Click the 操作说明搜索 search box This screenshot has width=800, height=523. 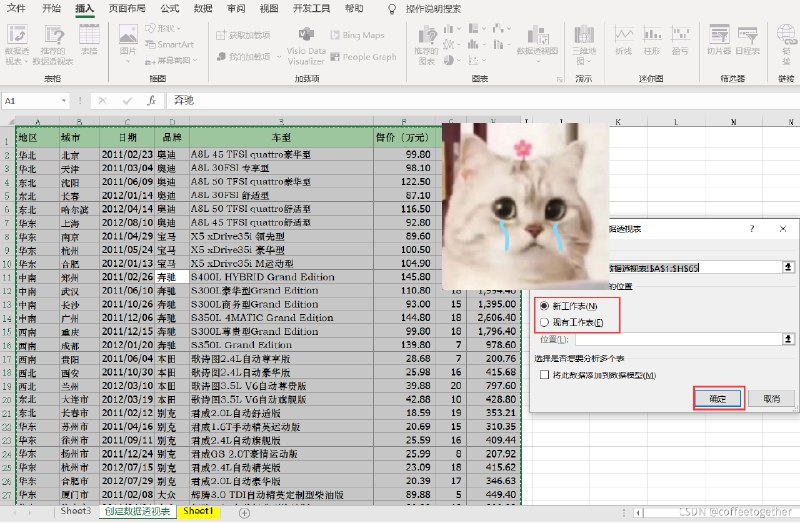(x=434, y=9)
